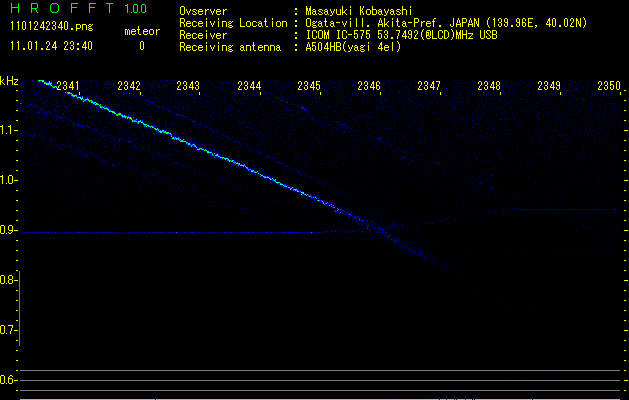629x400 pixels.
Task: Click the observer name Masayuki Kobayashi
Action: pos(359,12)
